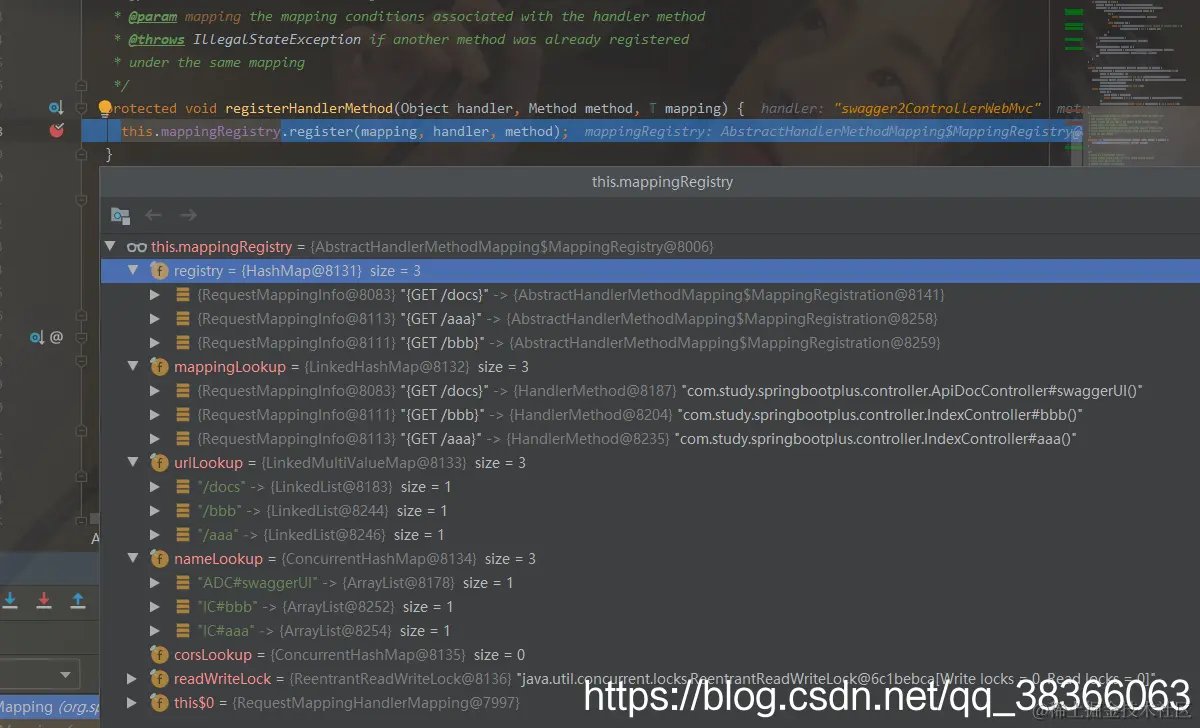Collapse the urlLookup node
The image size is (1200, 728).
coord(132,463)
